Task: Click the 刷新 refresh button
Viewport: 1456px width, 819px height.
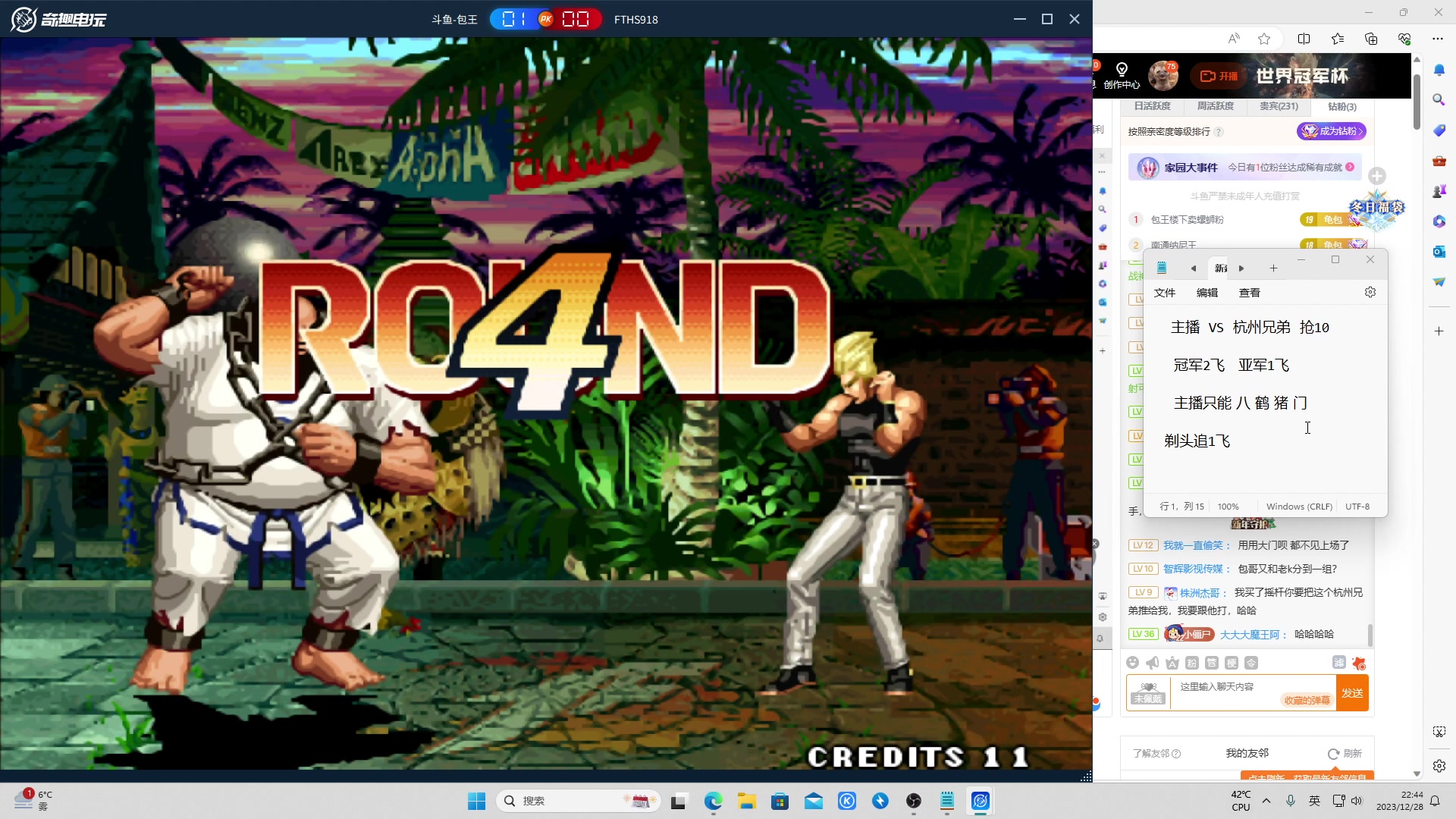Action: [1345, 754]
